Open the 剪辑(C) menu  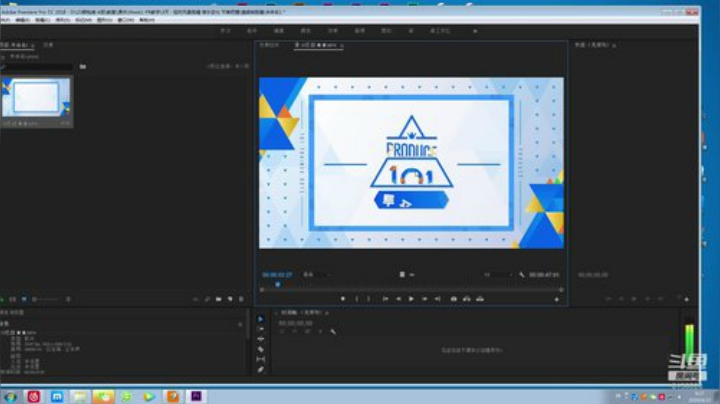43,20
